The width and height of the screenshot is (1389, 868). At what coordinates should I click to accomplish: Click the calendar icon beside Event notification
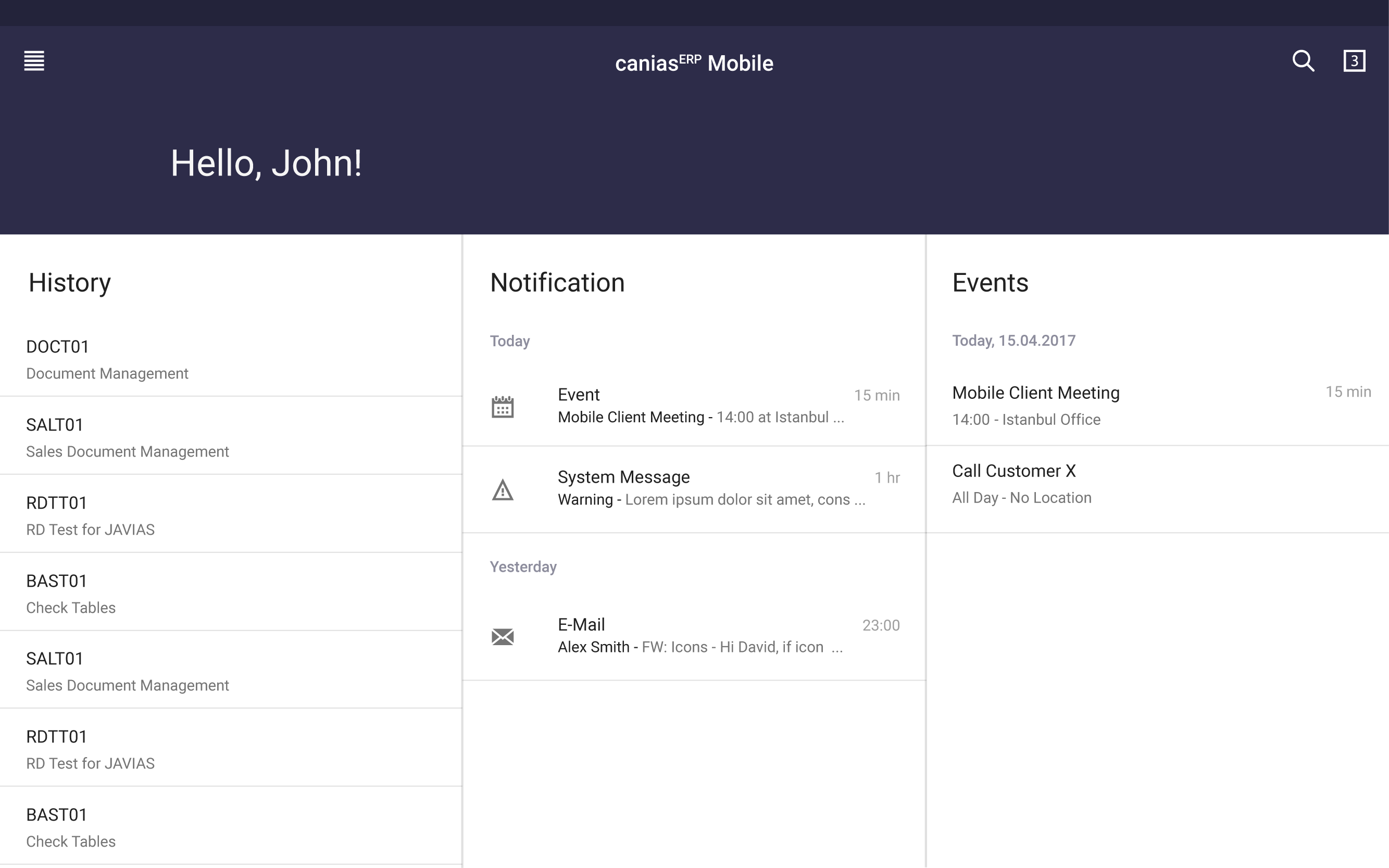click(x=503, y=407)
